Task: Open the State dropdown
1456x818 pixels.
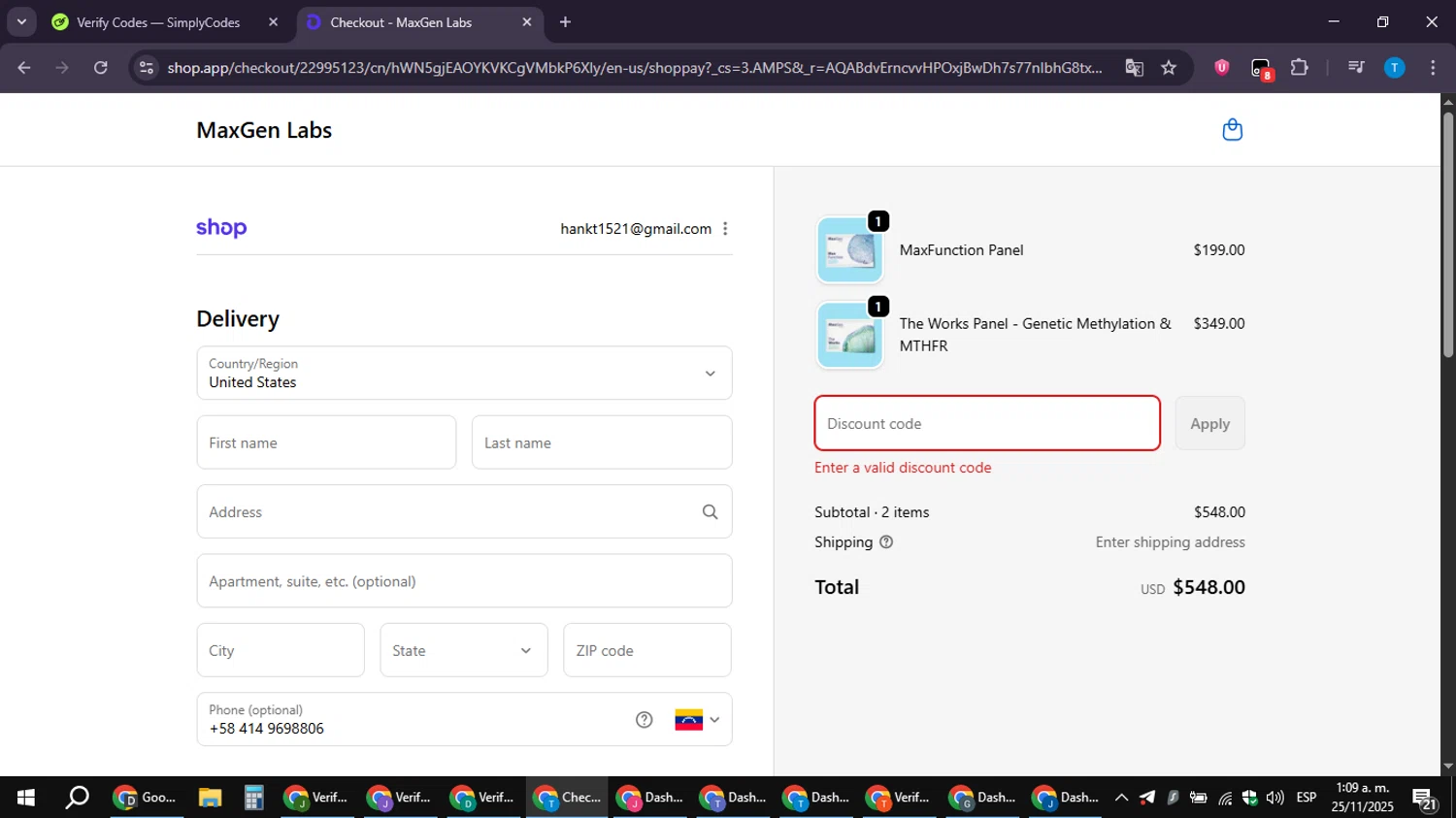Action: coord(463,650)
